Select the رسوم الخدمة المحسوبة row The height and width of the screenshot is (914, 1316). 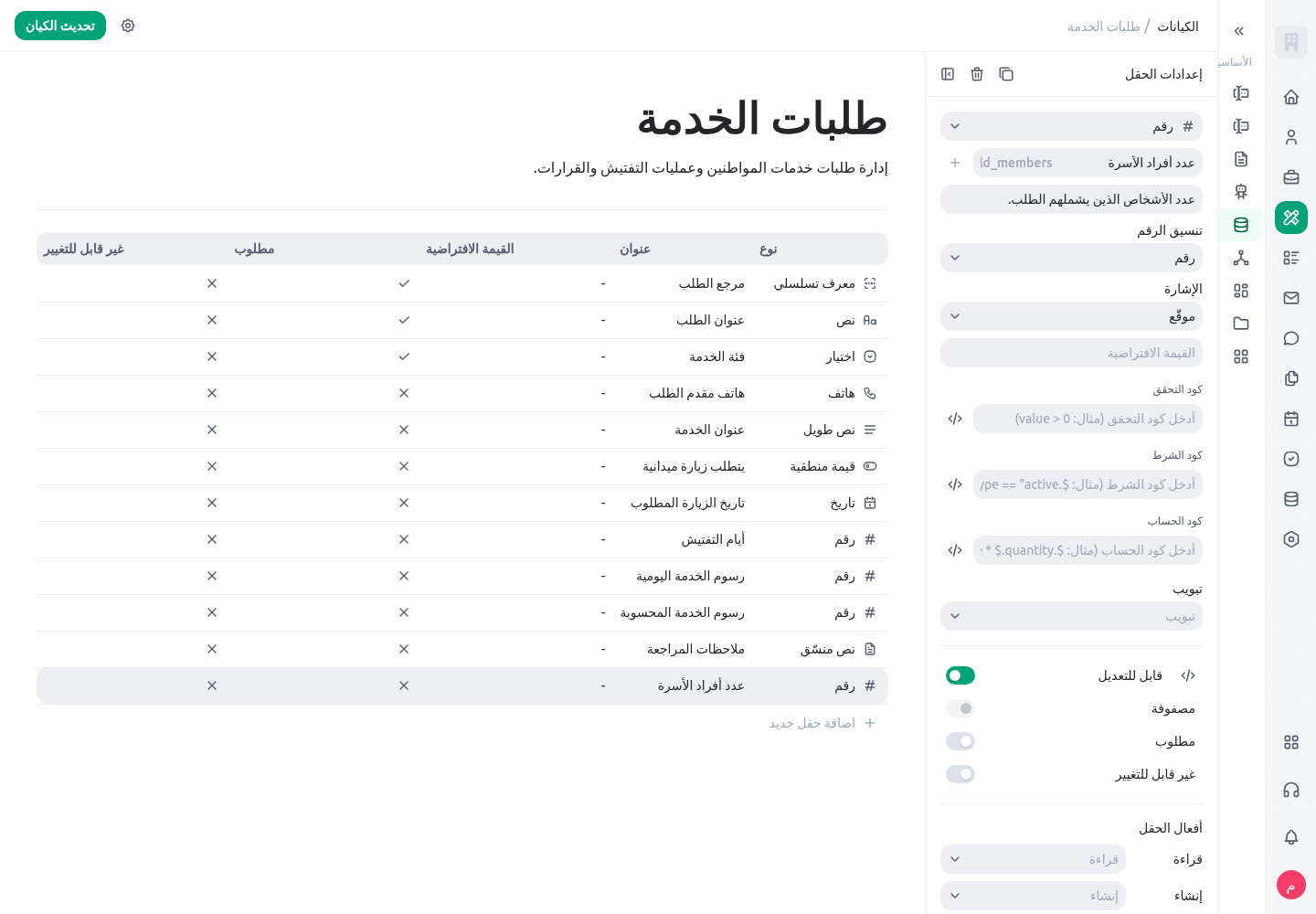[462, 612]
